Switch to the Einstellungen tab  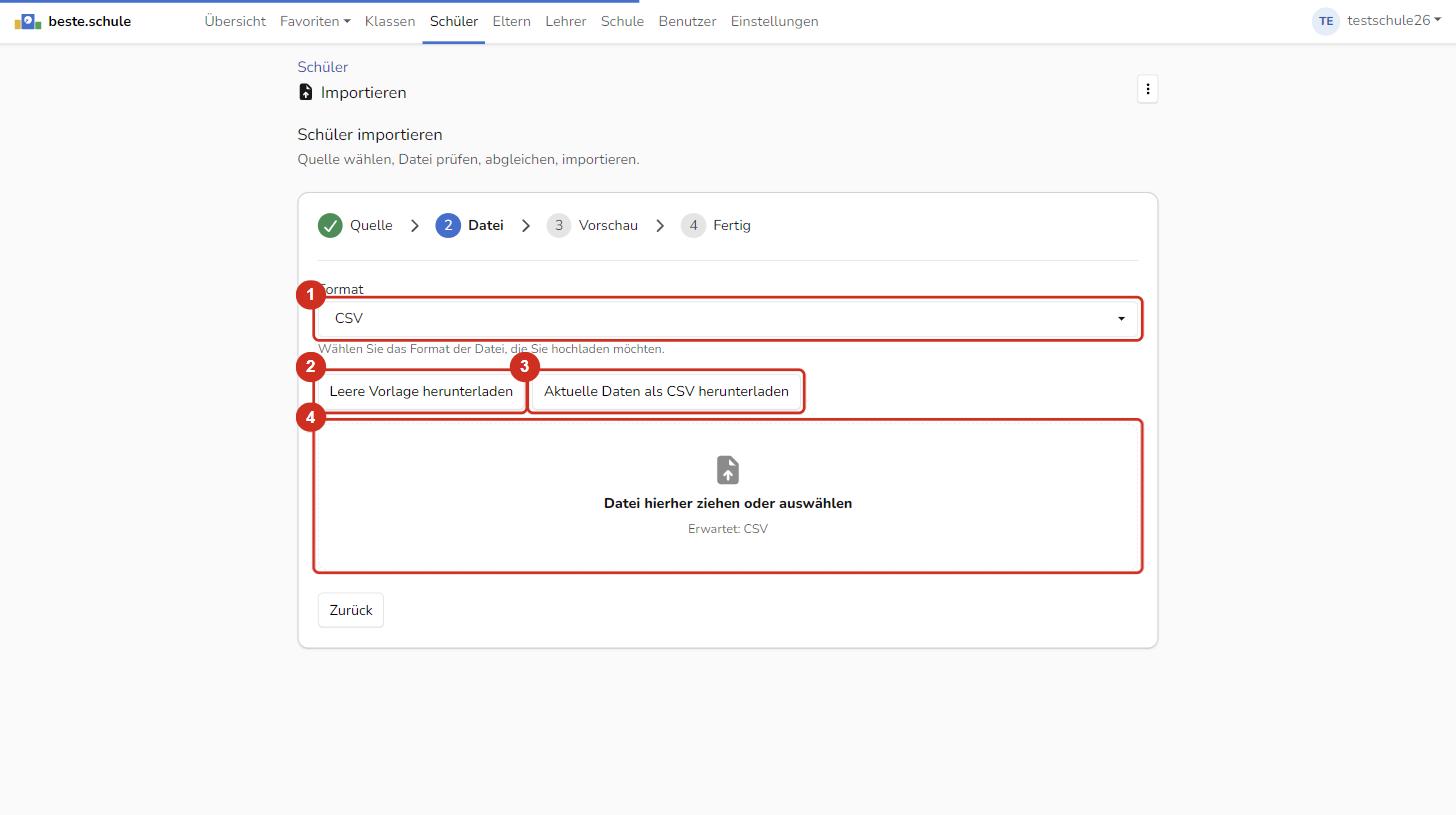click(x=774, y=21)
